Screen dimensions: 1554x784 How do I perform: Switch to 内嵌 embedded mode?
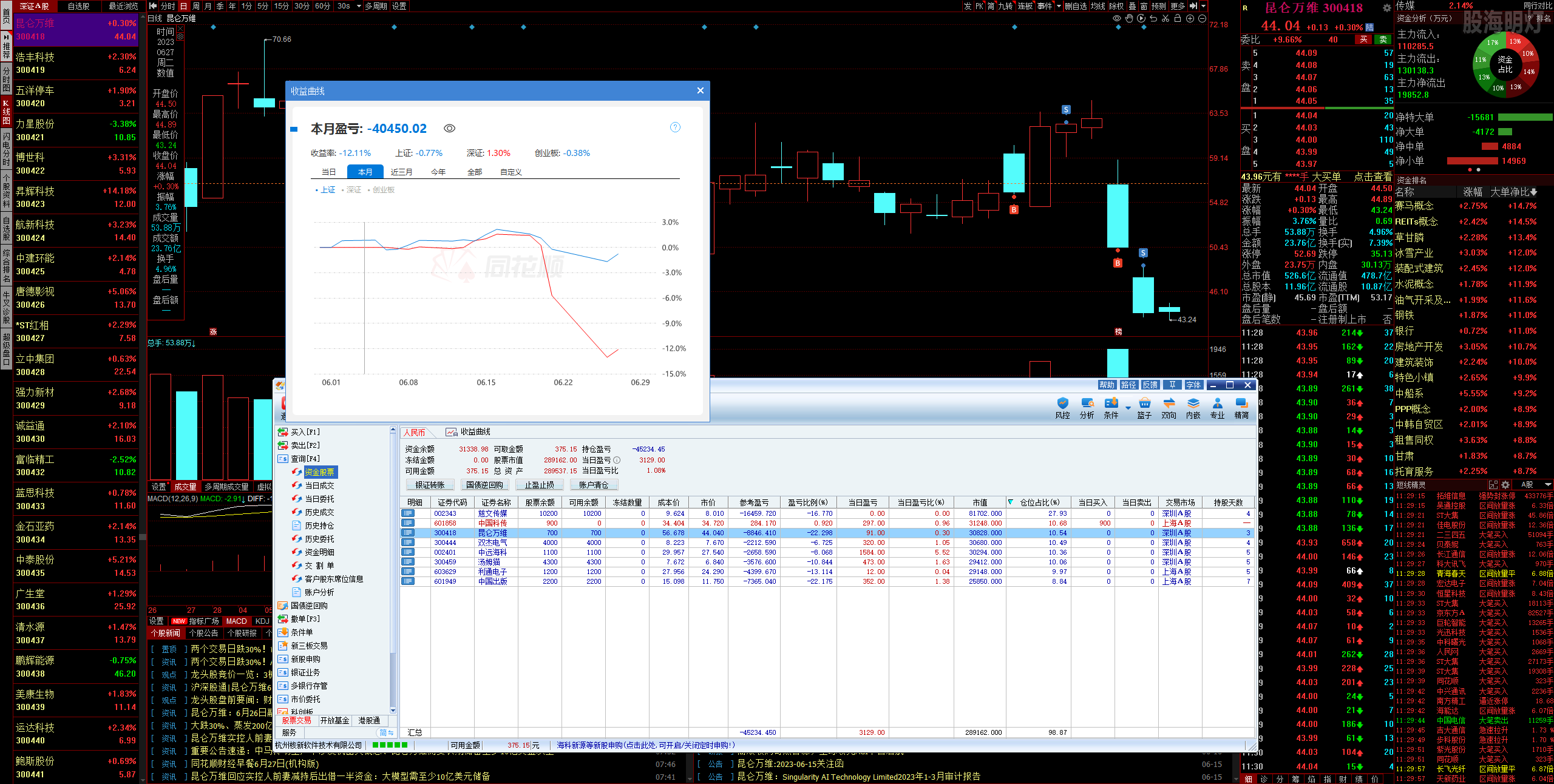[1193, 408]
